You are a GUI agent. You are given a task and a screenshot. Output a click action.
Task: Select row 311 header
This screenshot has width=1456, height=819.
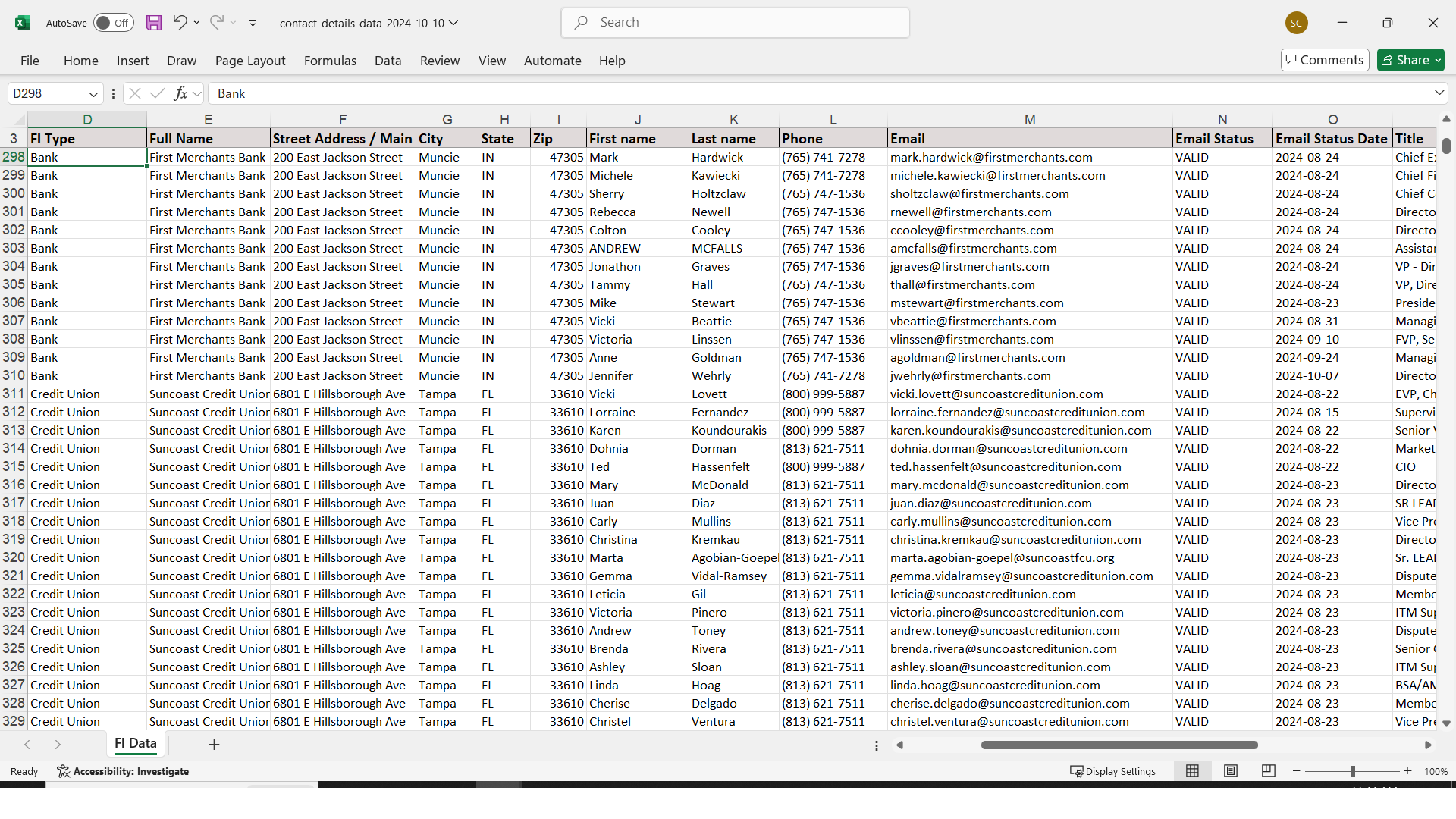point(14,394)
